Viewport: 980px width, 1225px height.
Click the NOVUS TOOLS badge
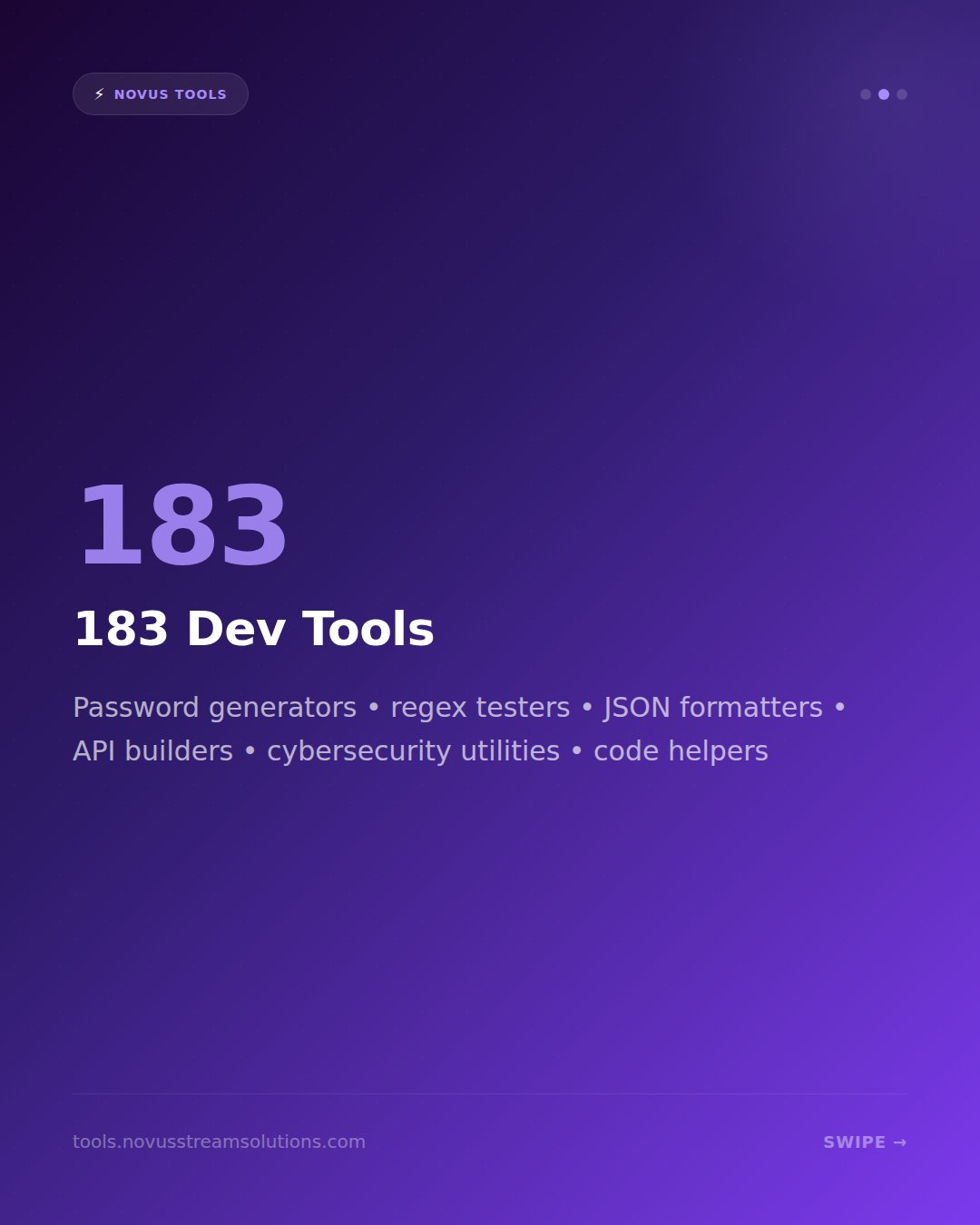click(161, 93)
